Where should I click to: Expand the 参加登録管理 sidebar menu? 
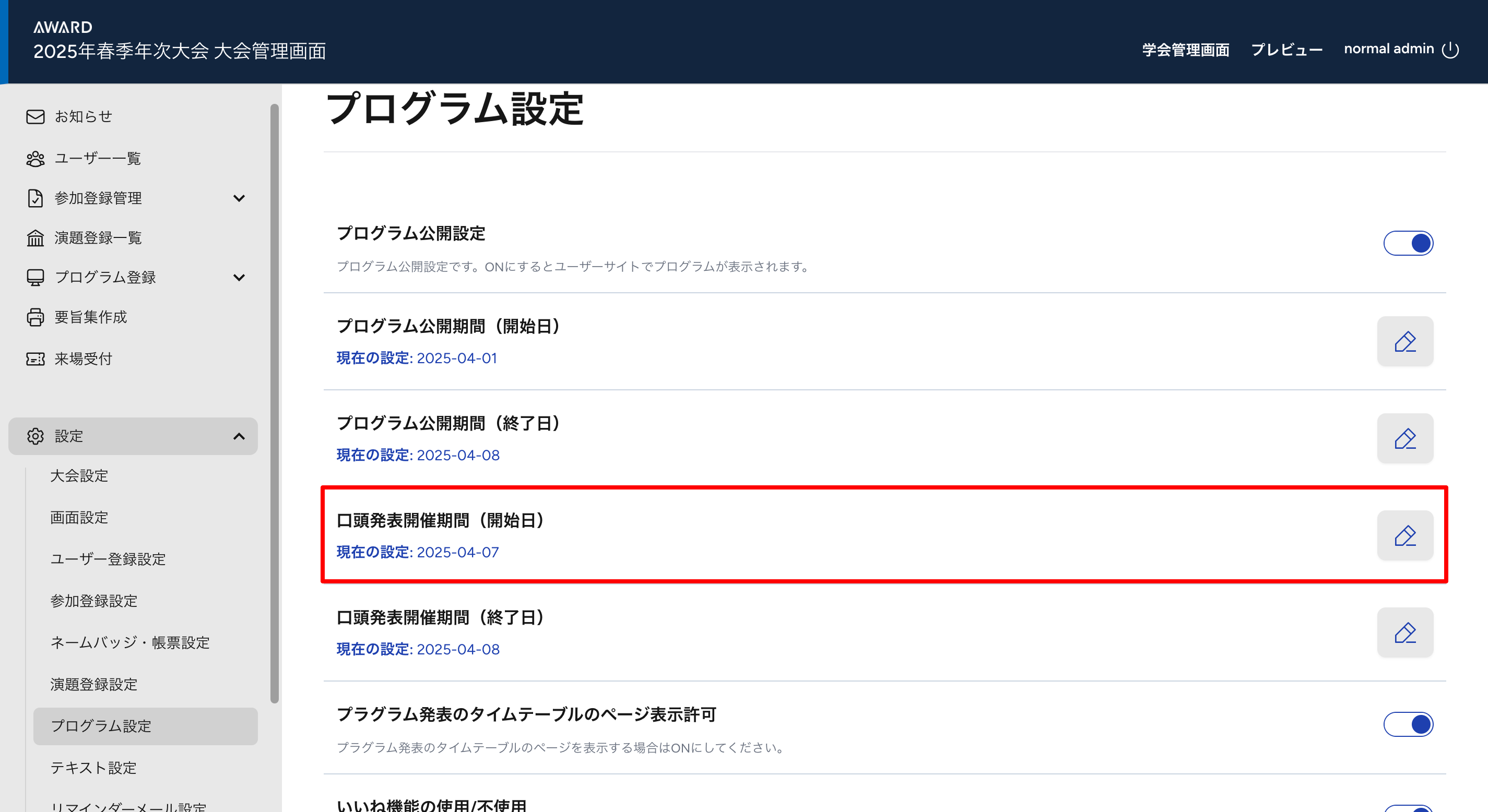pos(239,198)
